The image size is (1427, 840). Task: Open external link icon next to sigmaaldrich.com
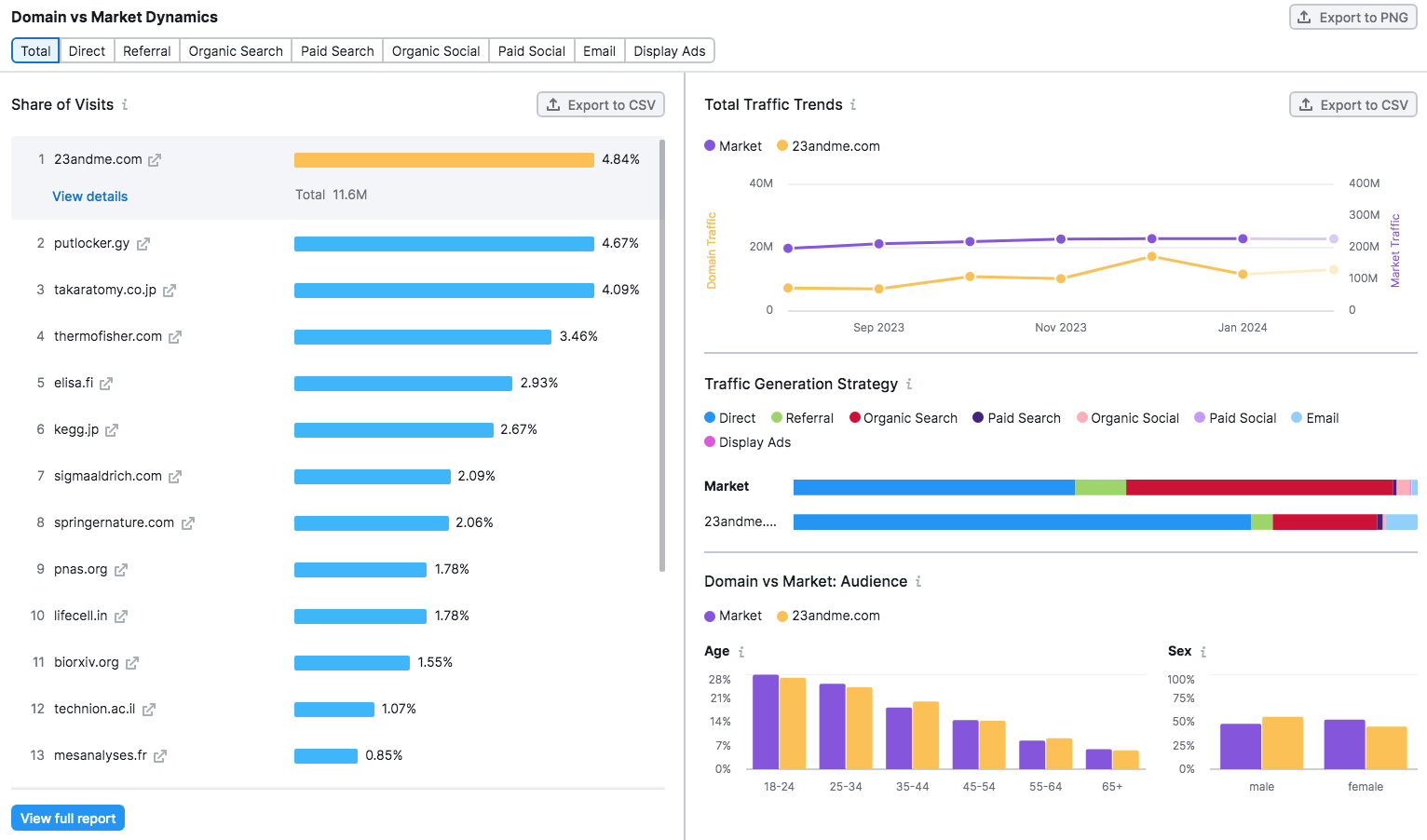[x=175, y=477]
